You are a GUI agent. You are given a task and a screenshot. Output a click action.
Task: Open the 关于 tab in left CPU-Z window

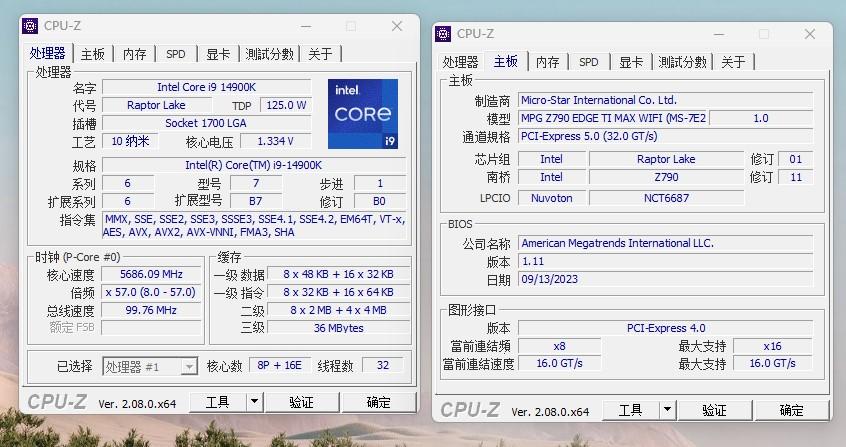pyautogui.click(x=320, y=54)
